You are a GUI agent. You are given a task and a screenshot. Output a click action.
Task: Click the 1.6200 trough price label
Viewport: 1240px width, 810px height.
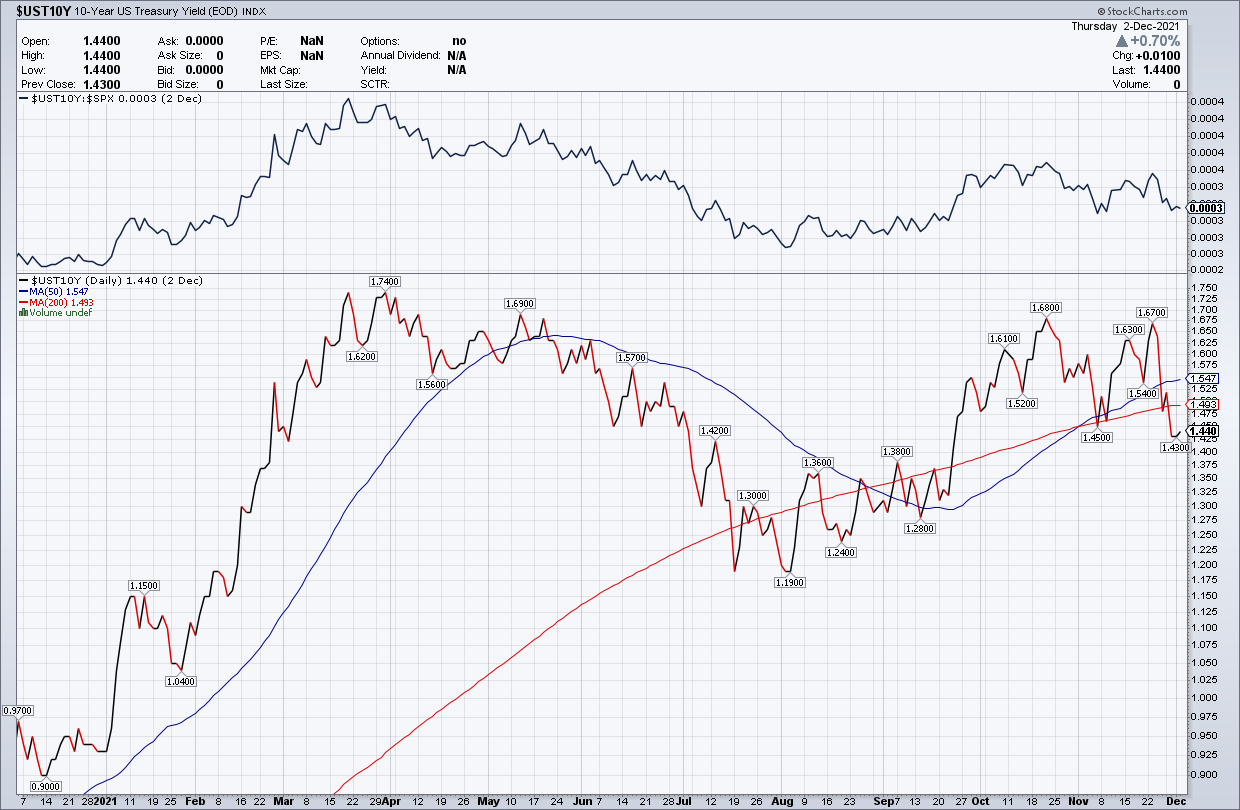point(362,355)
